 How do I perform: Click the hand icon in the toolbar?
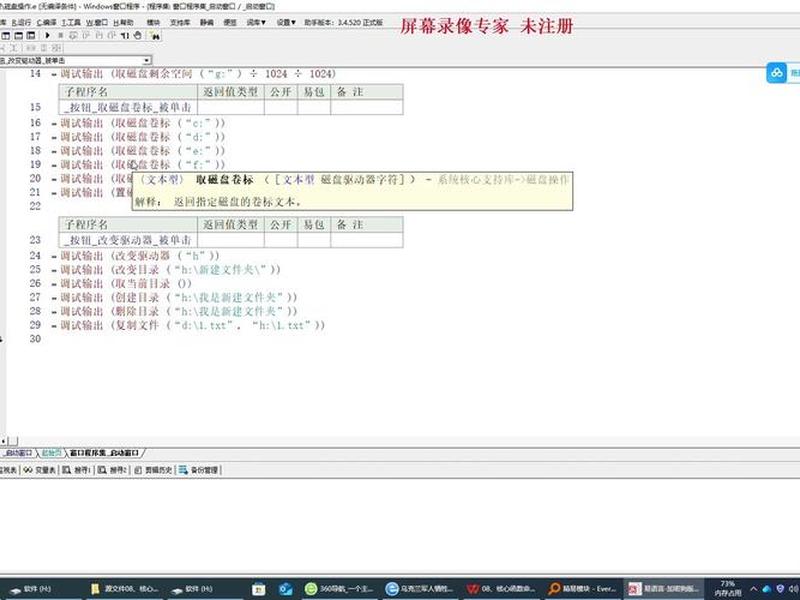138,35
